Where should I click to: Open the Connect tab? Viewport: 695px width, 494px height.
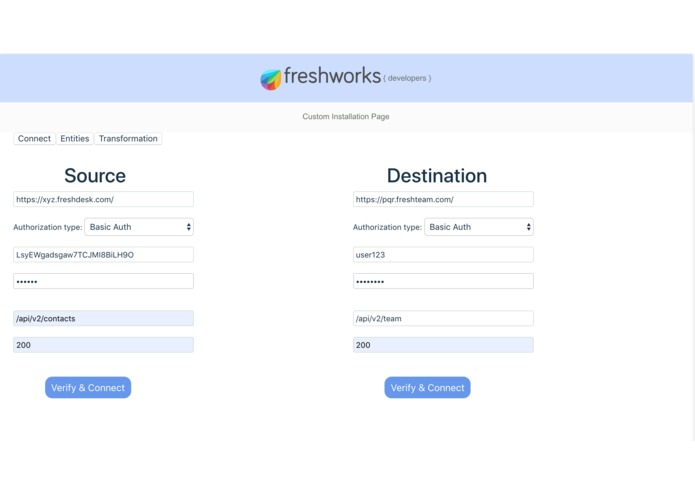(x=34, y=139)
